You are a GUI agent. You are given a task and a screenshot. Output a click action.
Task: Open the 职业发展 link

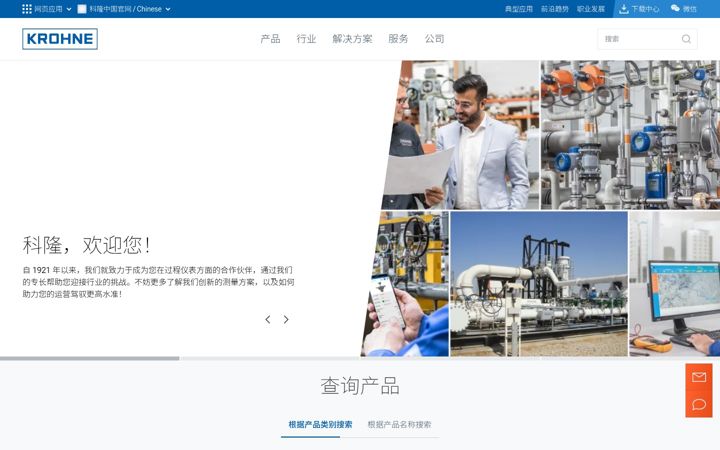(591, 9)
